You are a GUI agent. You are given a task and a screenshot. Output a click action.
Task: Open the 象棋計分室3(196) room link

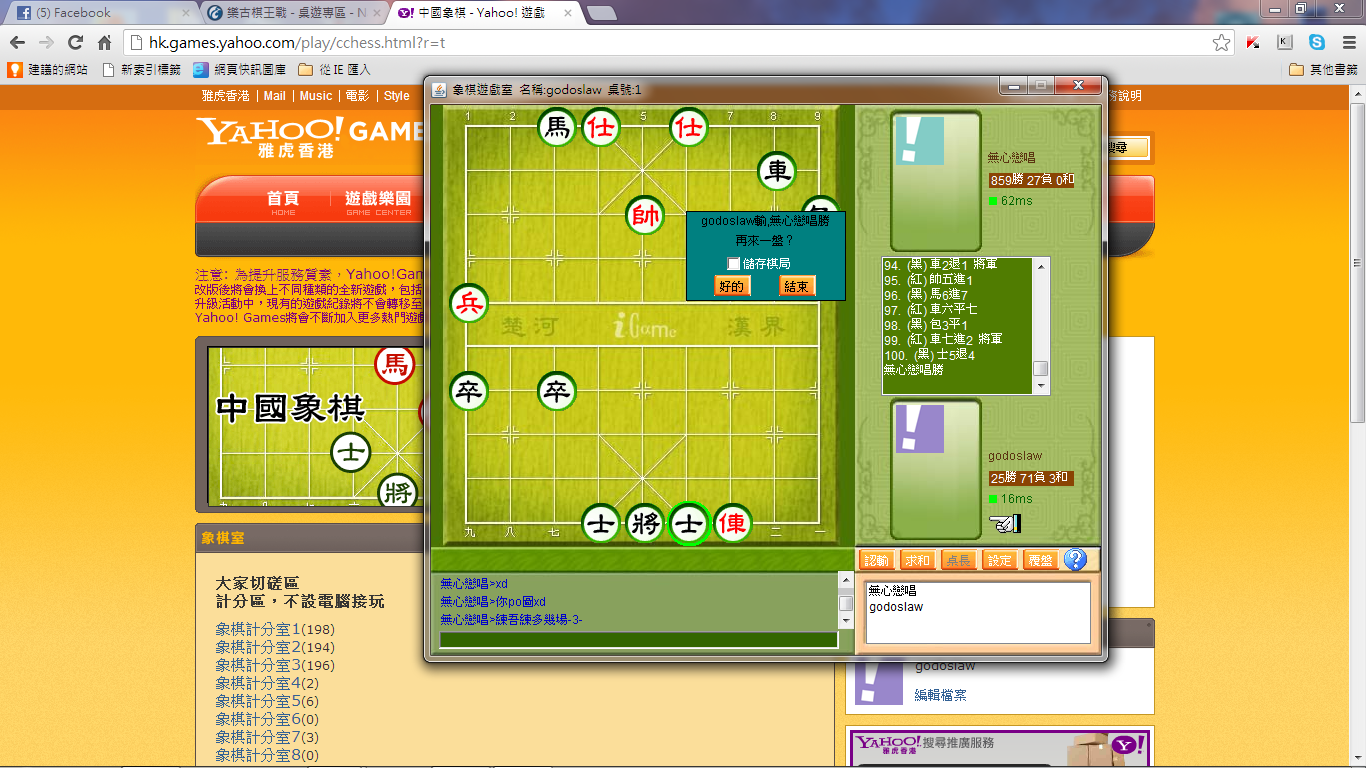275,665
